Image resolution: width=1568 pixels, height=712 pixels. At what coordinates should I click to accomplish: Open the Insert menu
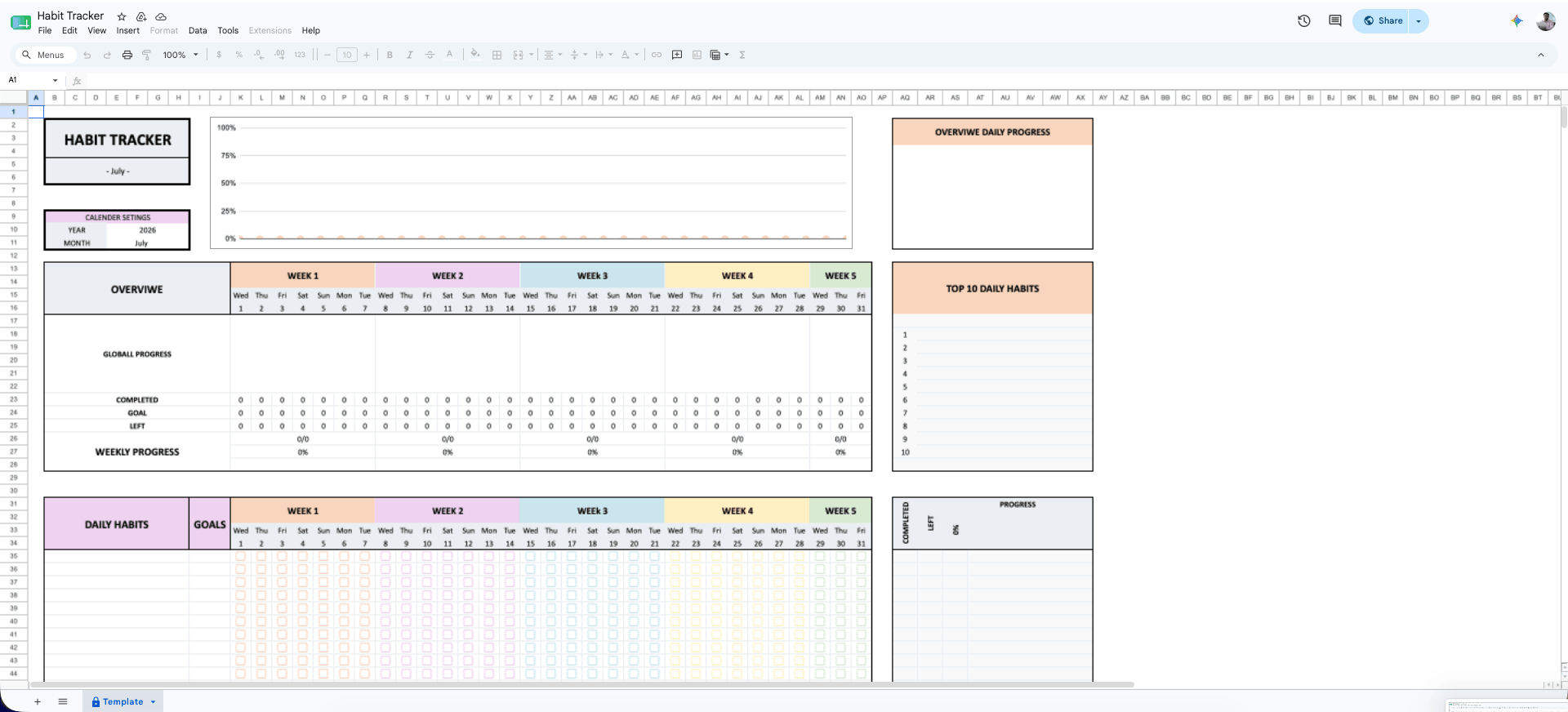127,31
